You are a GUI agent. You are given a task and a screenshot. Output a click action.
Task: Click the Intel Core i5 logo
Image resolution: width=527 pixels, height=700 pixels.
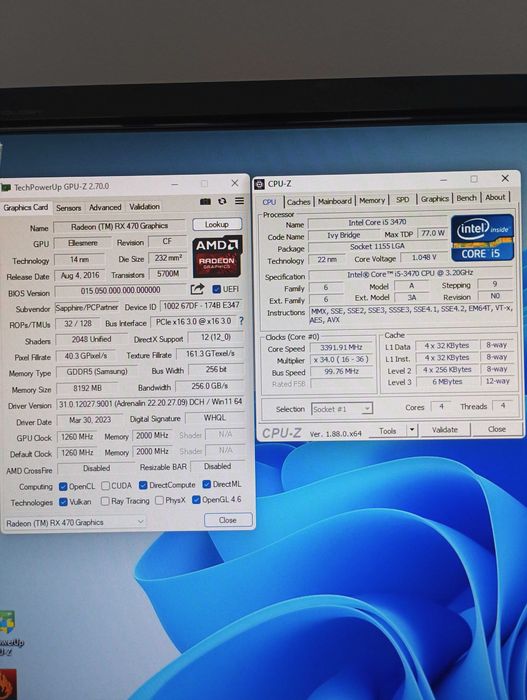click(482, 238)
